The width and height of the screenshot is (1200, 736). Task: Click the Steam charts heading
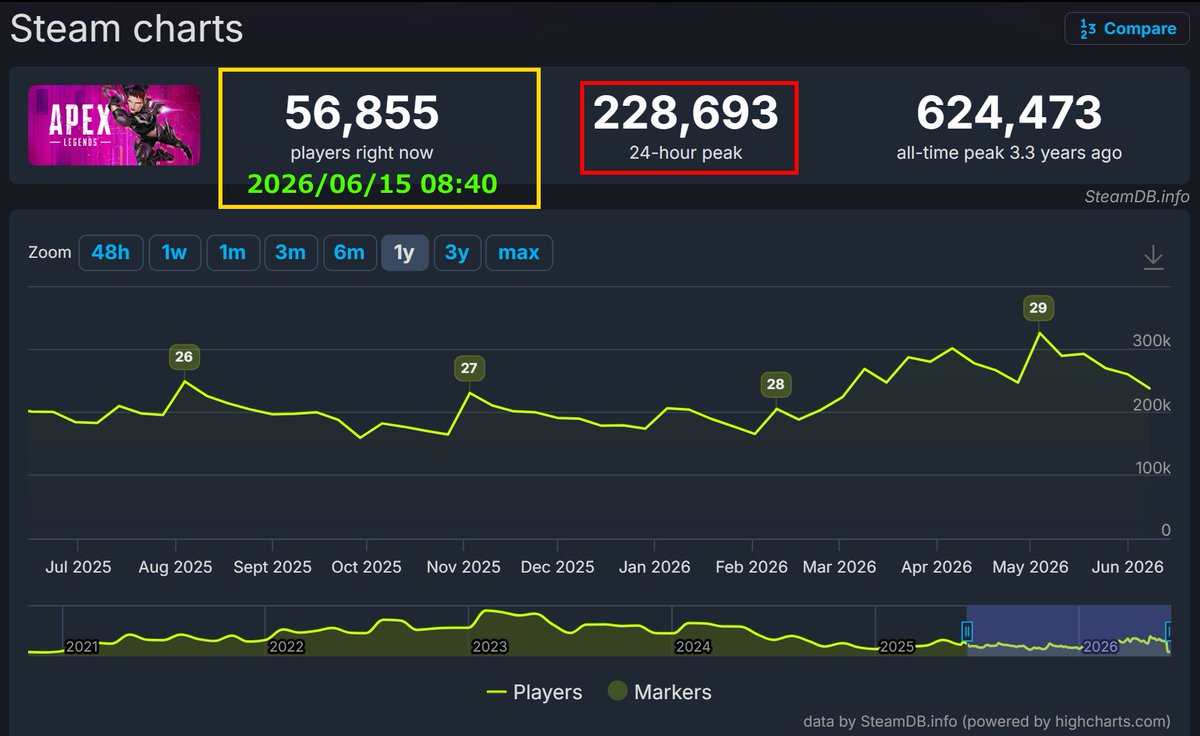127,28
